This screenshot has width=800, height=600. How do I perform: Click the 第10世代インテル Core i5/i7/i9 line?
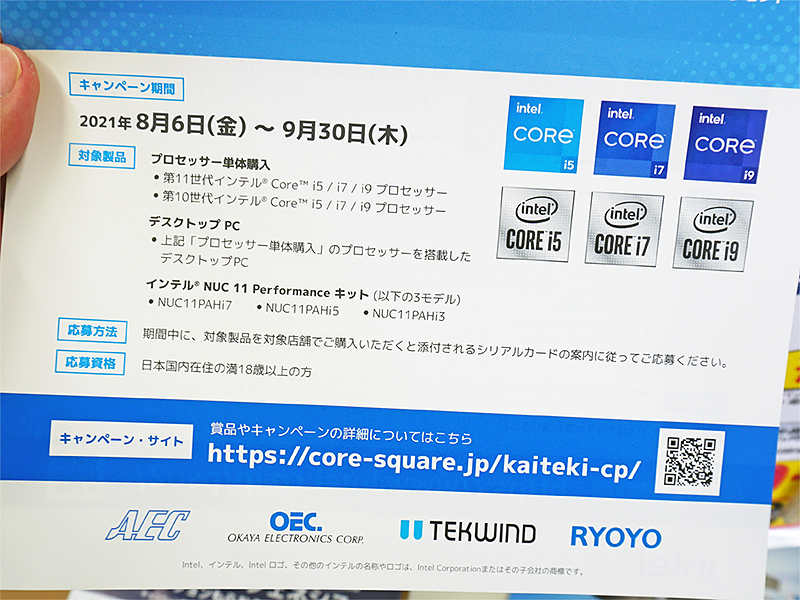pyautogui.click(x=299, y=203)
